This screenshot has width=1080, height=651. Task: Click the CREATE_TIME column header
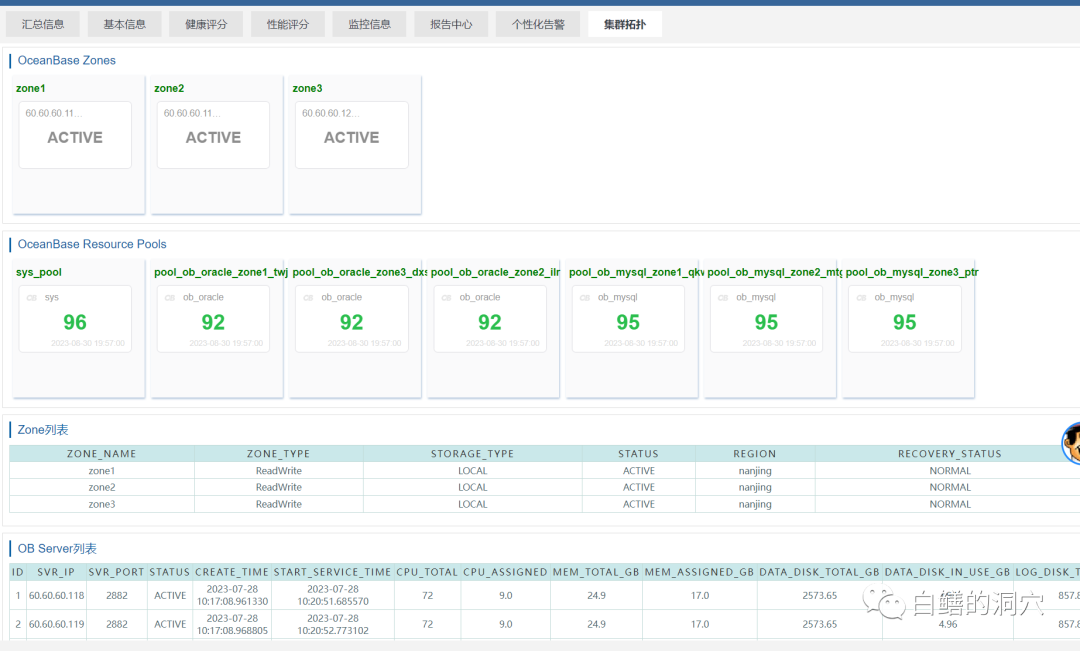232,572
